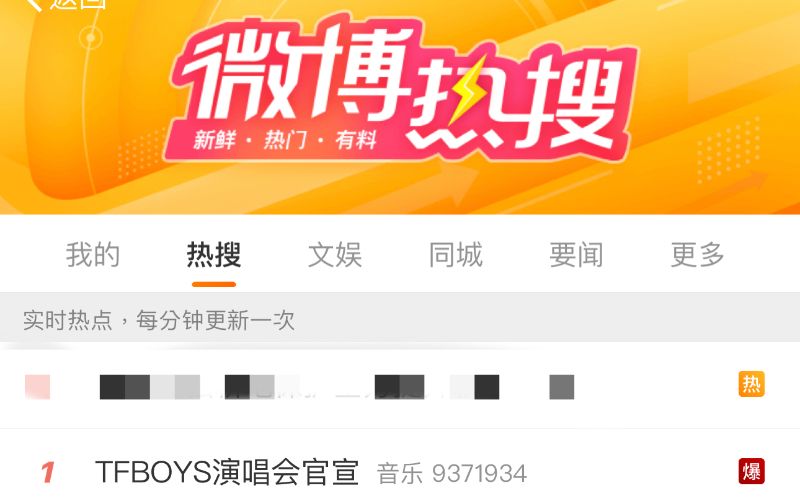Click the red 爆 badge icon
The image size is (800, 501).
pyautogui.click(x=752, y=471)
